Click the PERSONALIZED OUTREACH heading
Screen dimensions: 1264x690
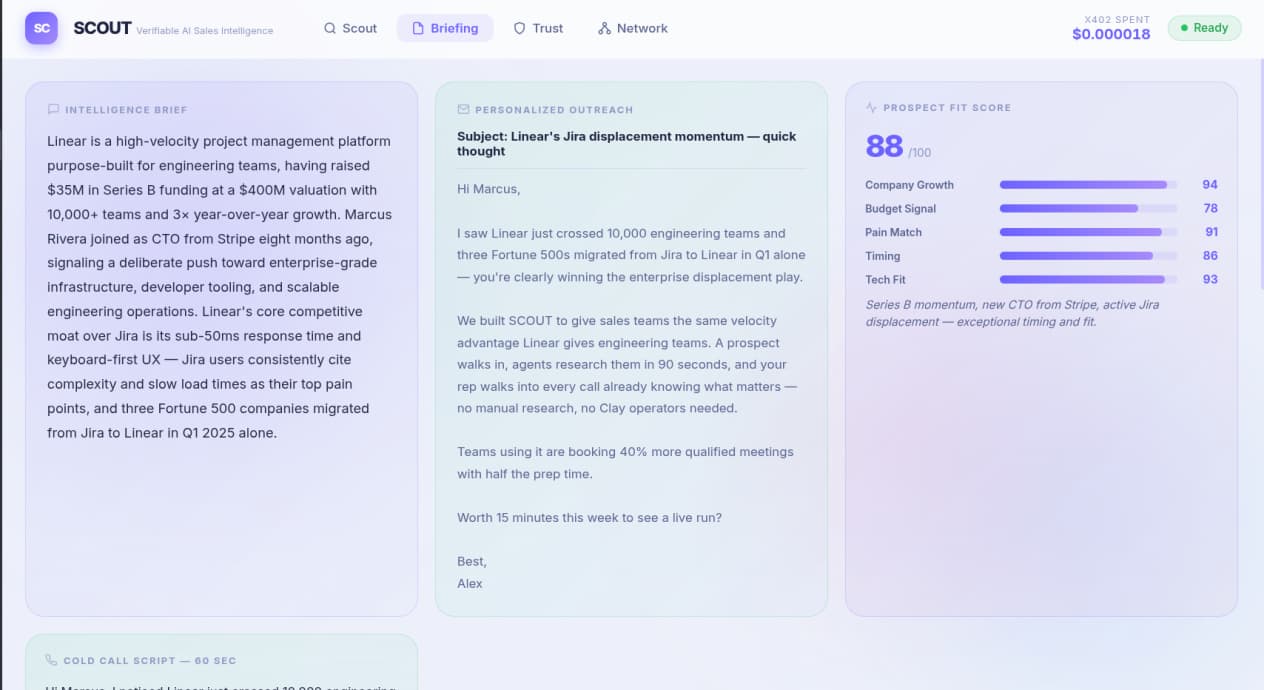tap(554, 110)
